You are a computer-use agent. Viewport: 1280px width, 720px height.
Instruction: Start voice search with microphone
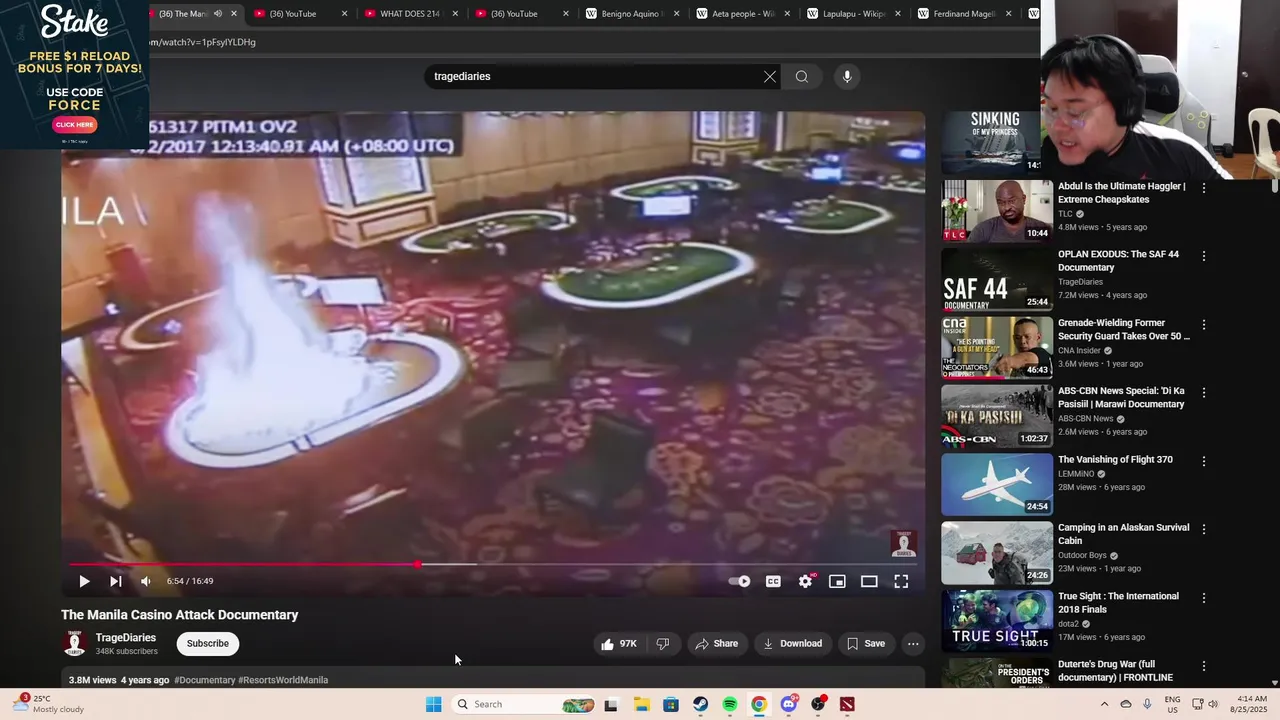pyautogui.click(x=847, y=76)
